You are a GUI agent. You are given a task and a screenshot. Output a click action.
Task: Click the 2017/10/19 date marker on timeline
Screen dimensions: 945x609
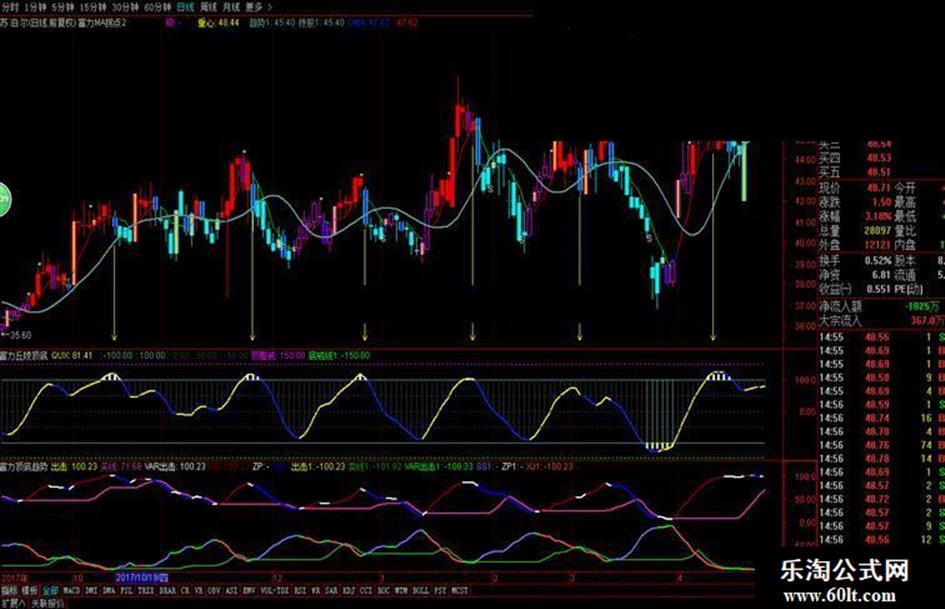[141, 577]
